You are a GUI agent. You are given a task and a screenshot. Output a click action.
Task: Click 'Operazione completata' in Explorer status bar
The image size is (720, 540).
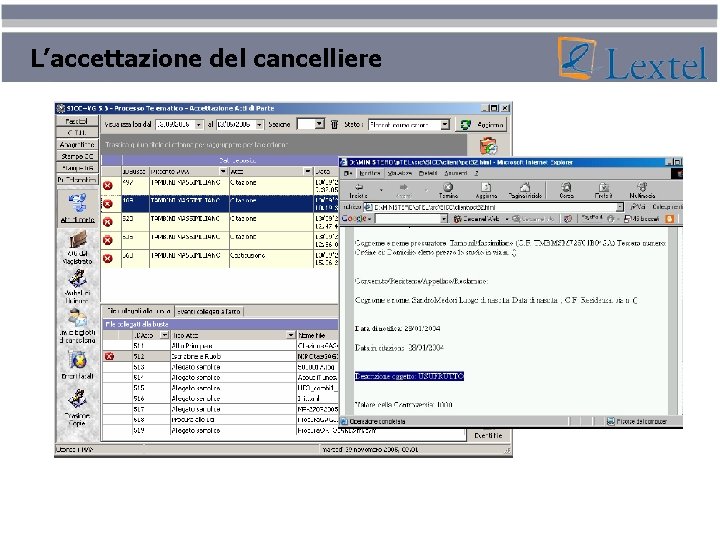pos(377,421)
